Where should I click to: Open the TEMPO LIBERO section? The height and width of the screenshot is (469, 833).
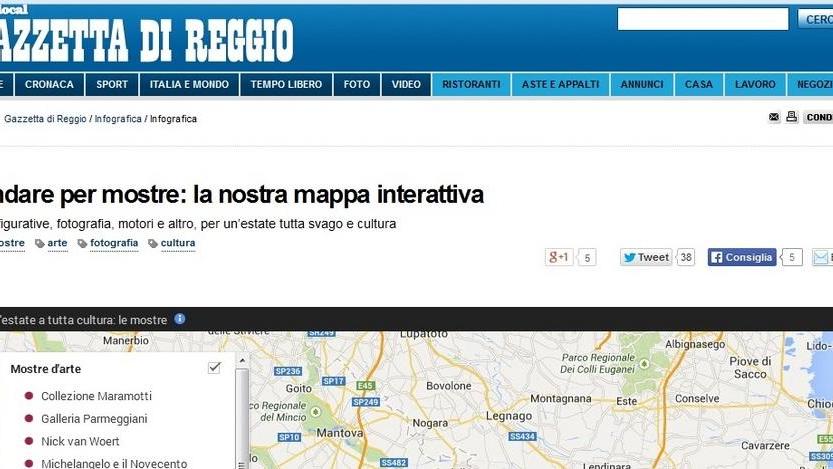286,84
